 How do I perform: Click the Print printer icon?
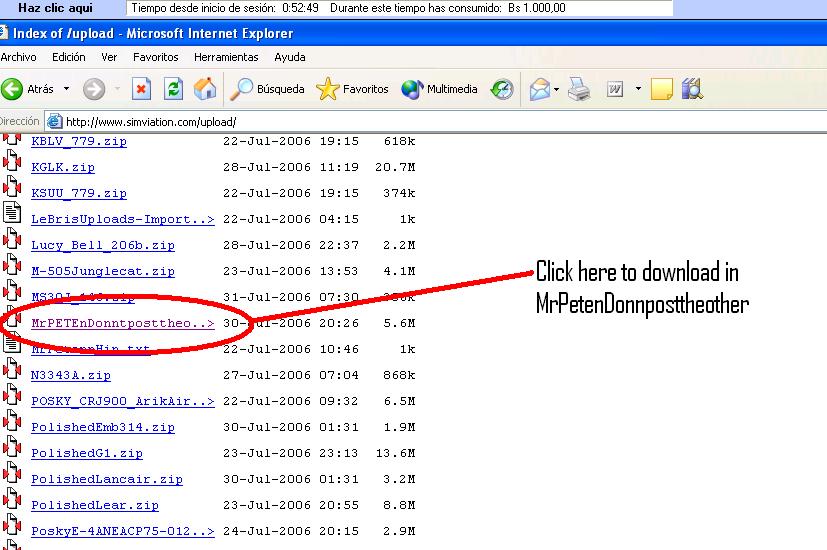click(x=580, y=89)
